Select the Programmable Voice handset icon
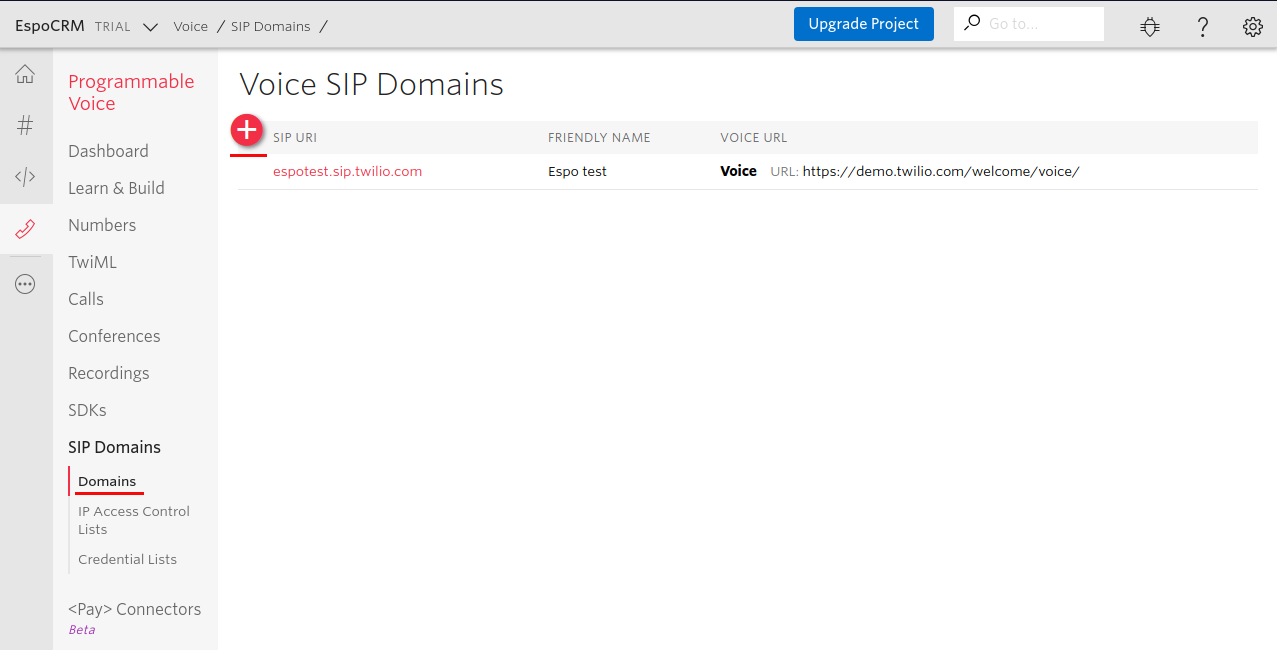This screenshot has height=650, width=1277. coord(24,229)
